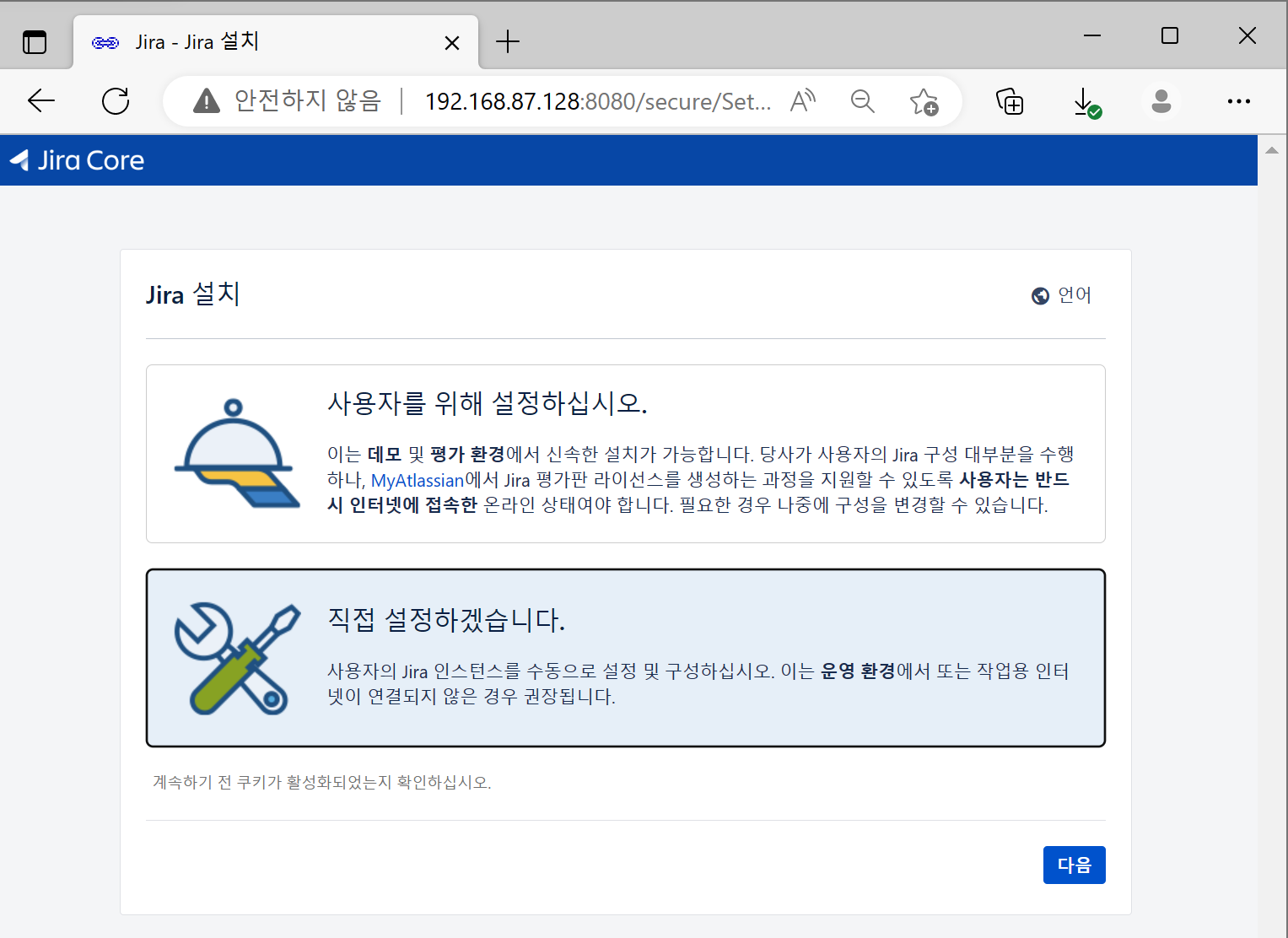Screen dimensions: 1288x938
Task: Click the globe language icon
Action: click(x=1040, y=296)
